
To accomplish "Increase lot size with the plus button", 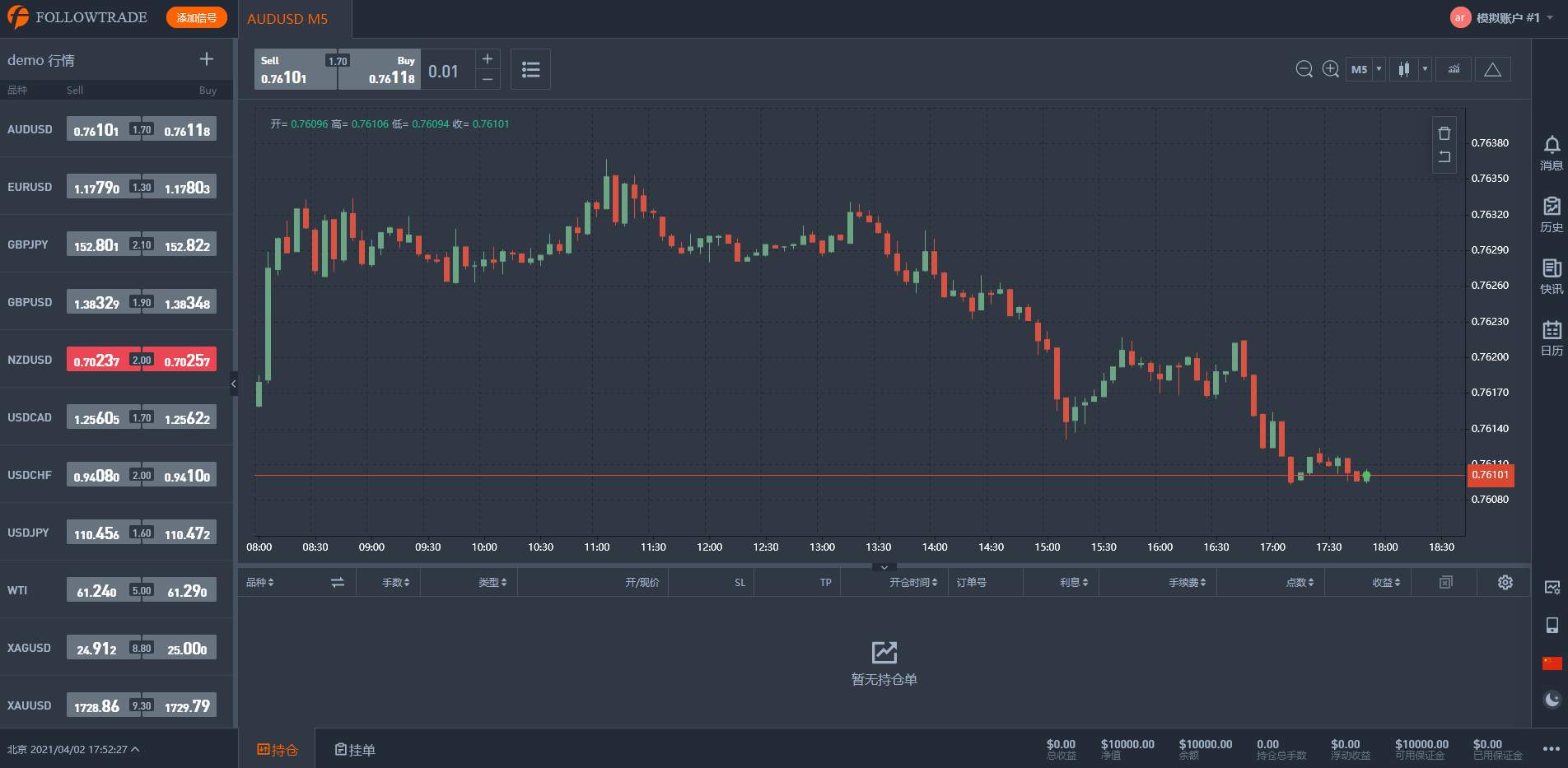I will pyautogui.click(x=488, y=58).
